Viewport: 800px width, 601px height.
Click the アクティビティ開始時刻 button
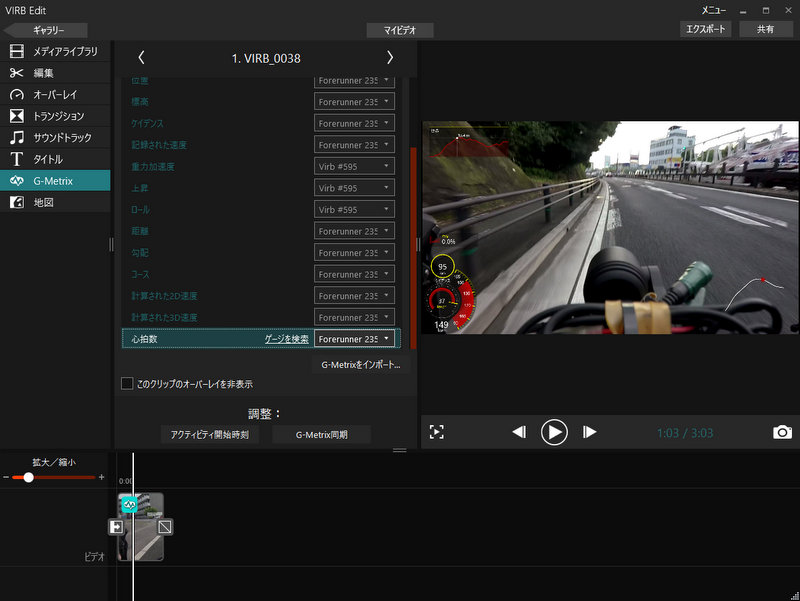coord(210,435)
